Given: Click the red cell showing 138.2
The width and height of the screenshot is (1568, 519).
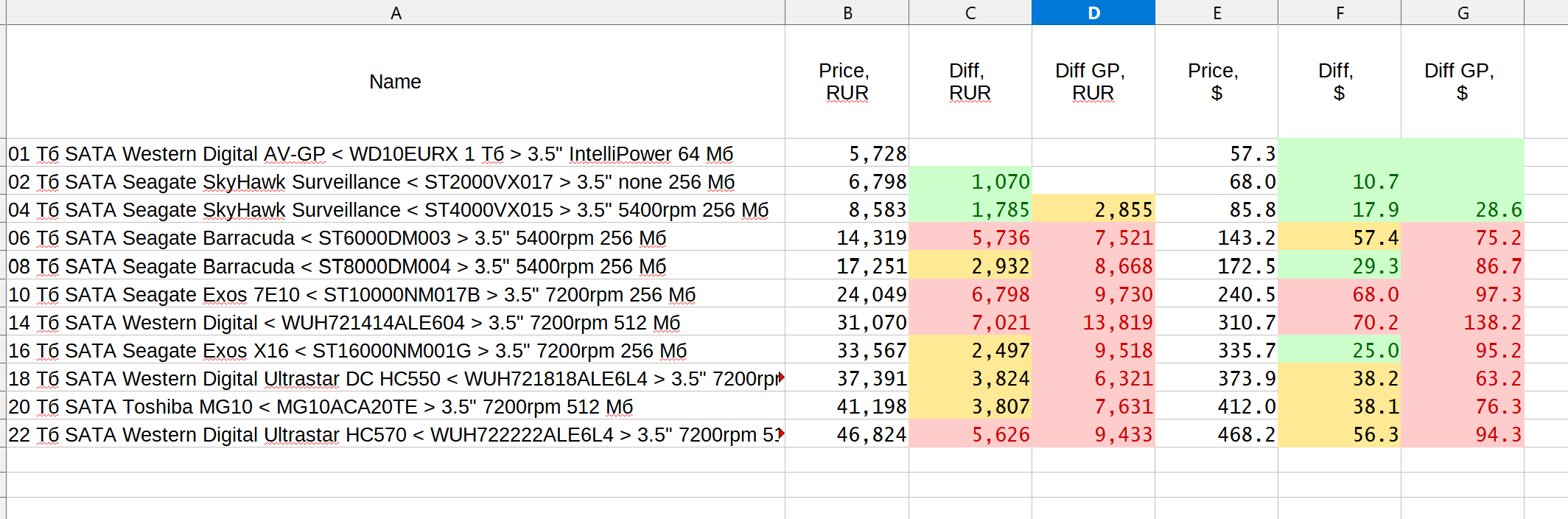Looking at the screenshot, I should (x=1462, y=322).
